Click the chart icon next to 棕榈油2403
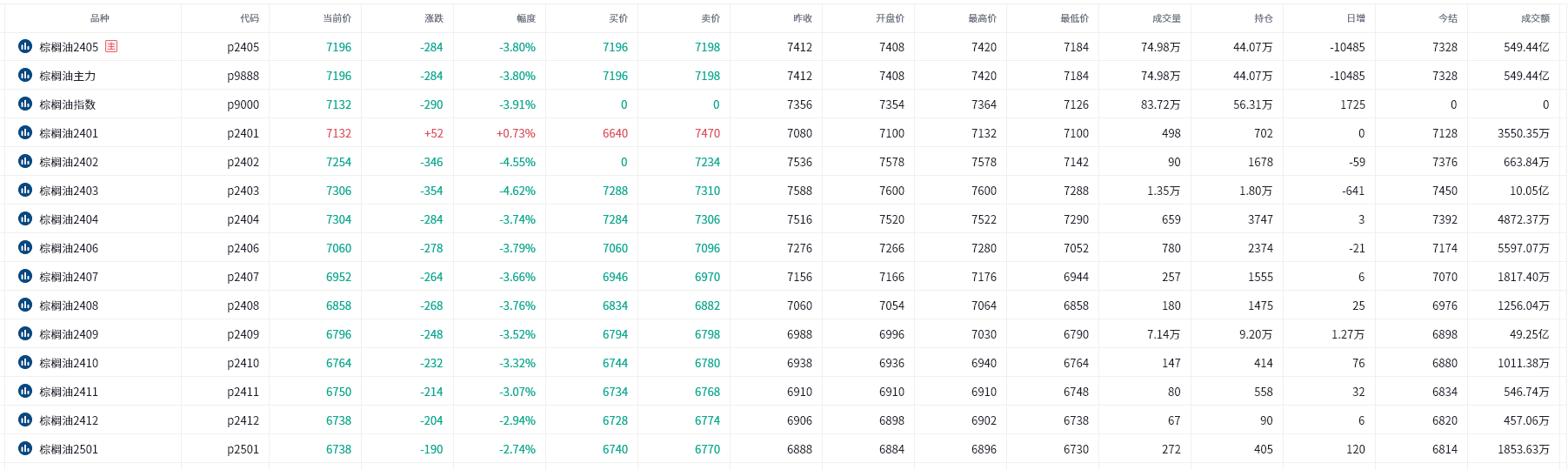The width and height of the screenshot is (1568, 470). 25,190
